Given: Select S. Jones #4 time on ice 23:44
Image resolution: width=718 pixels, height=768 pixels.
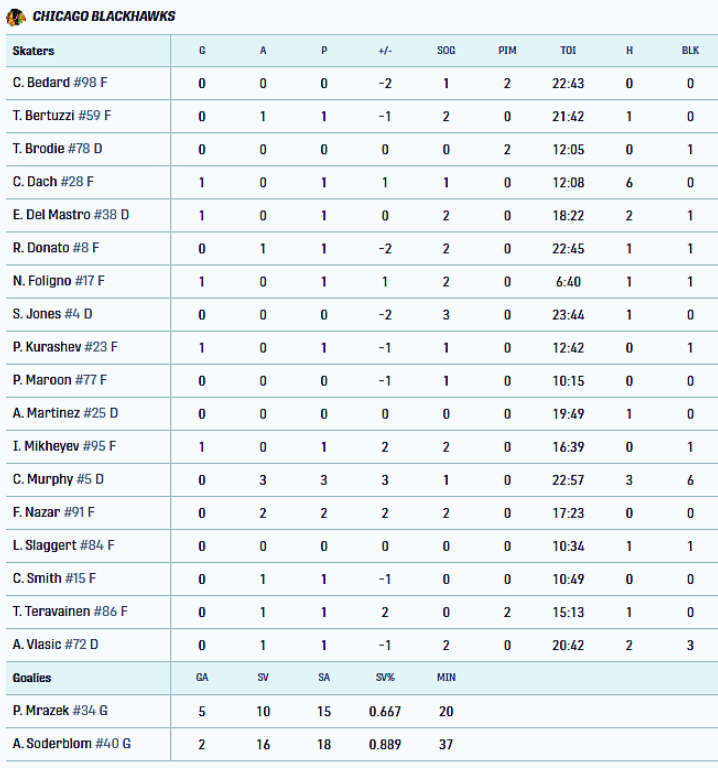Looking at the screenshot, I should 568,315.
